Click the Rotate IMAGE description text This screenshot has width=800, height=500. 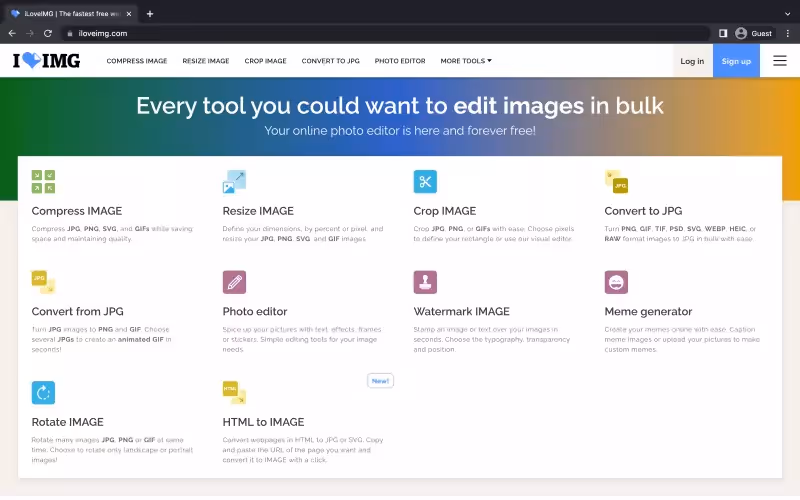click(112, 449)
